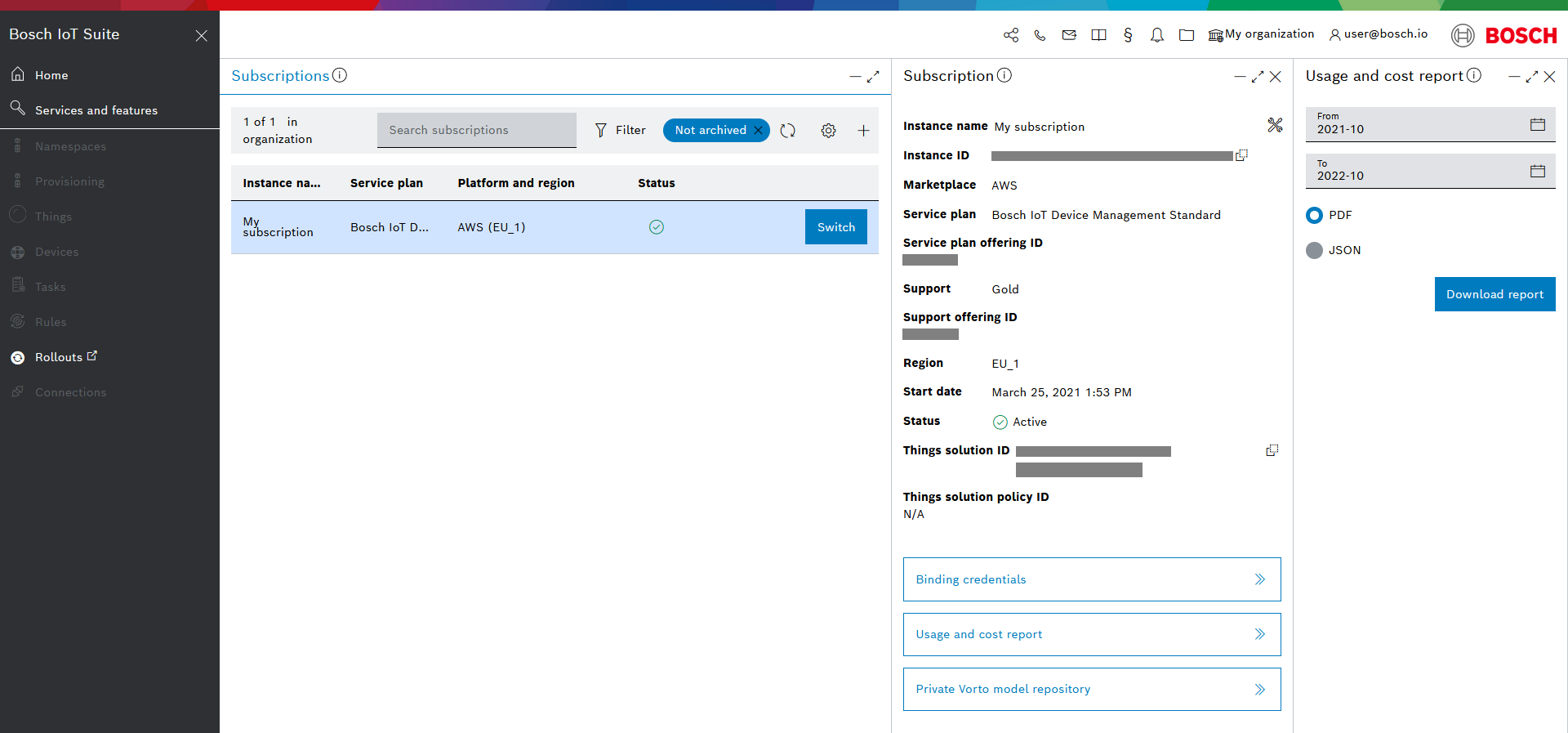The height and width of the screenshot is (733, 1568).
Task: Open calendar picker for To date
Action: coord(1538,171)
